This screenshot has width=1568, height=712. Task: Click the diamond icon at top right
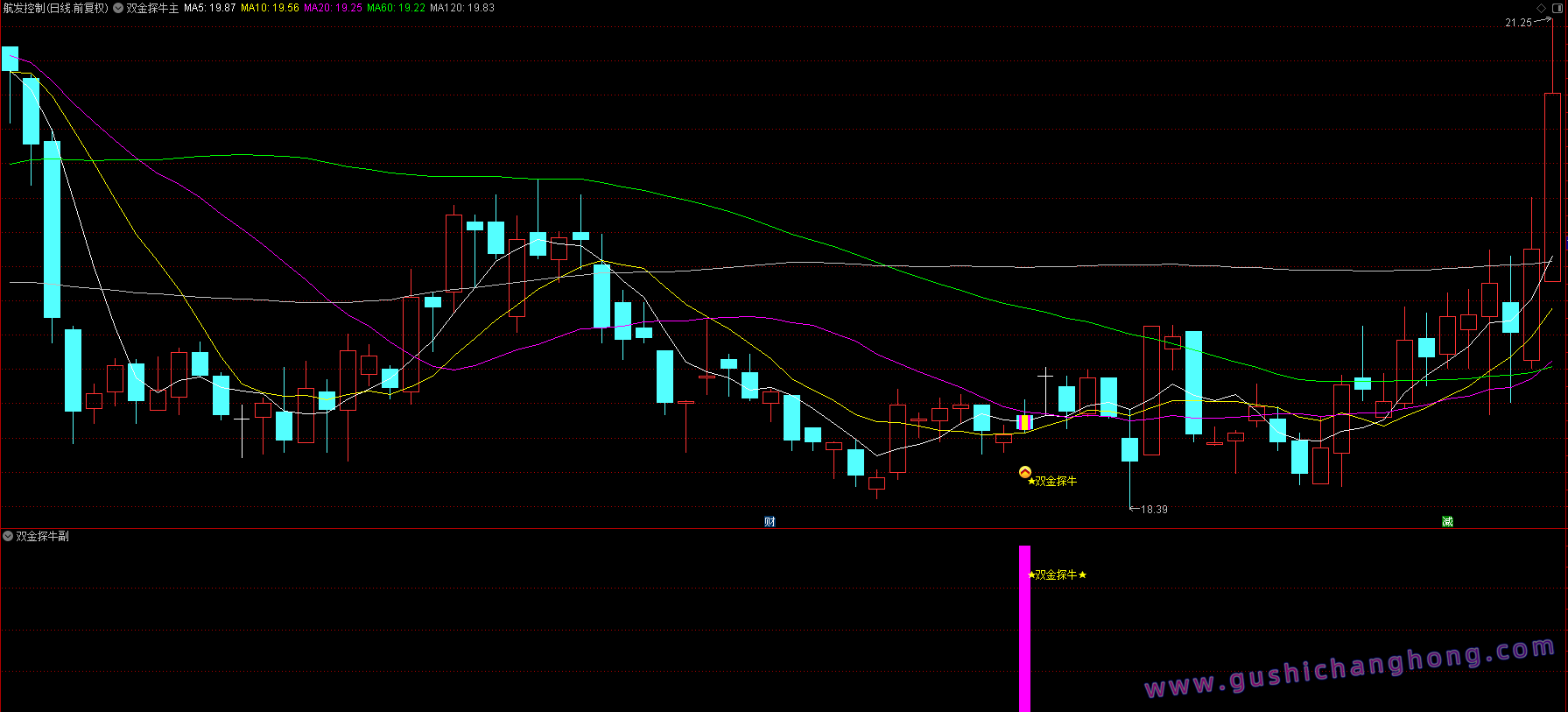pos(1542,8)
